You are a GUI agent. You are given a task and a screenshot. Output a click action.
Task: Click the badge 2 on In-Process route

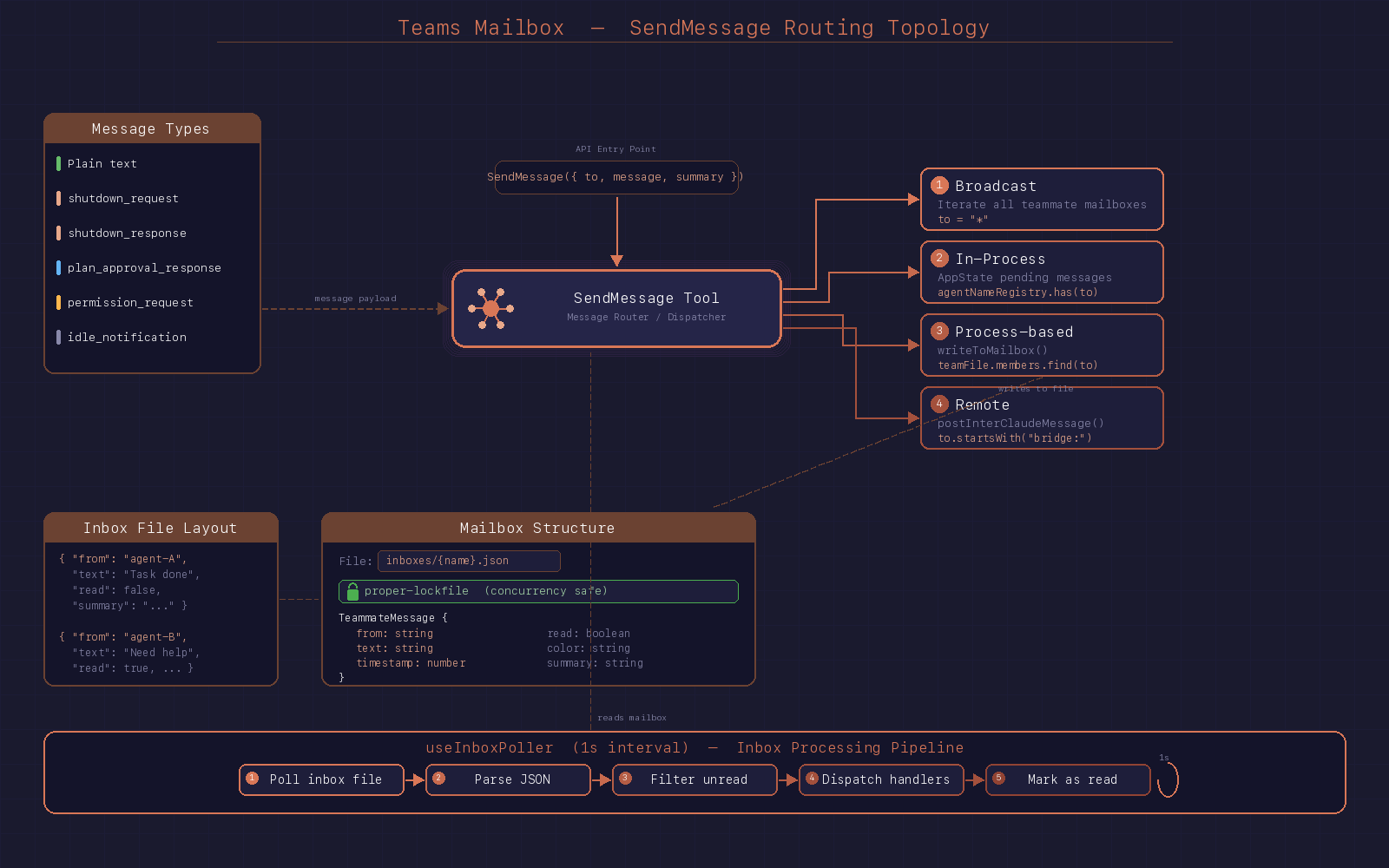click(x=939, y=258)
